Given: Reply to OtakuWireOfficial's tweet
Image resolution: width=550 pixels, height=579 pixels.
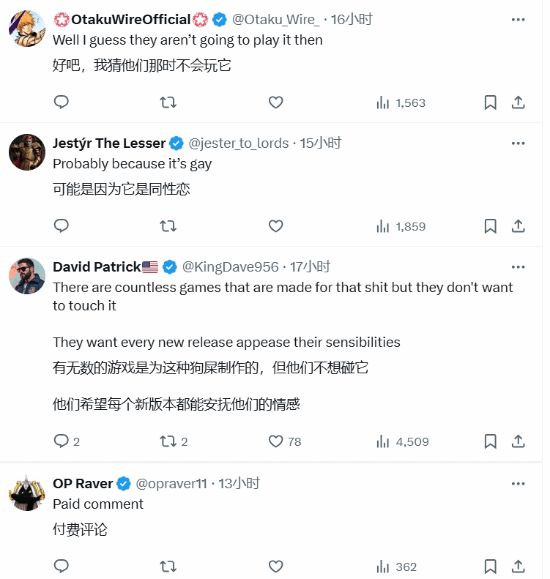Looking at the screenshot, I should tap(61, 102).
